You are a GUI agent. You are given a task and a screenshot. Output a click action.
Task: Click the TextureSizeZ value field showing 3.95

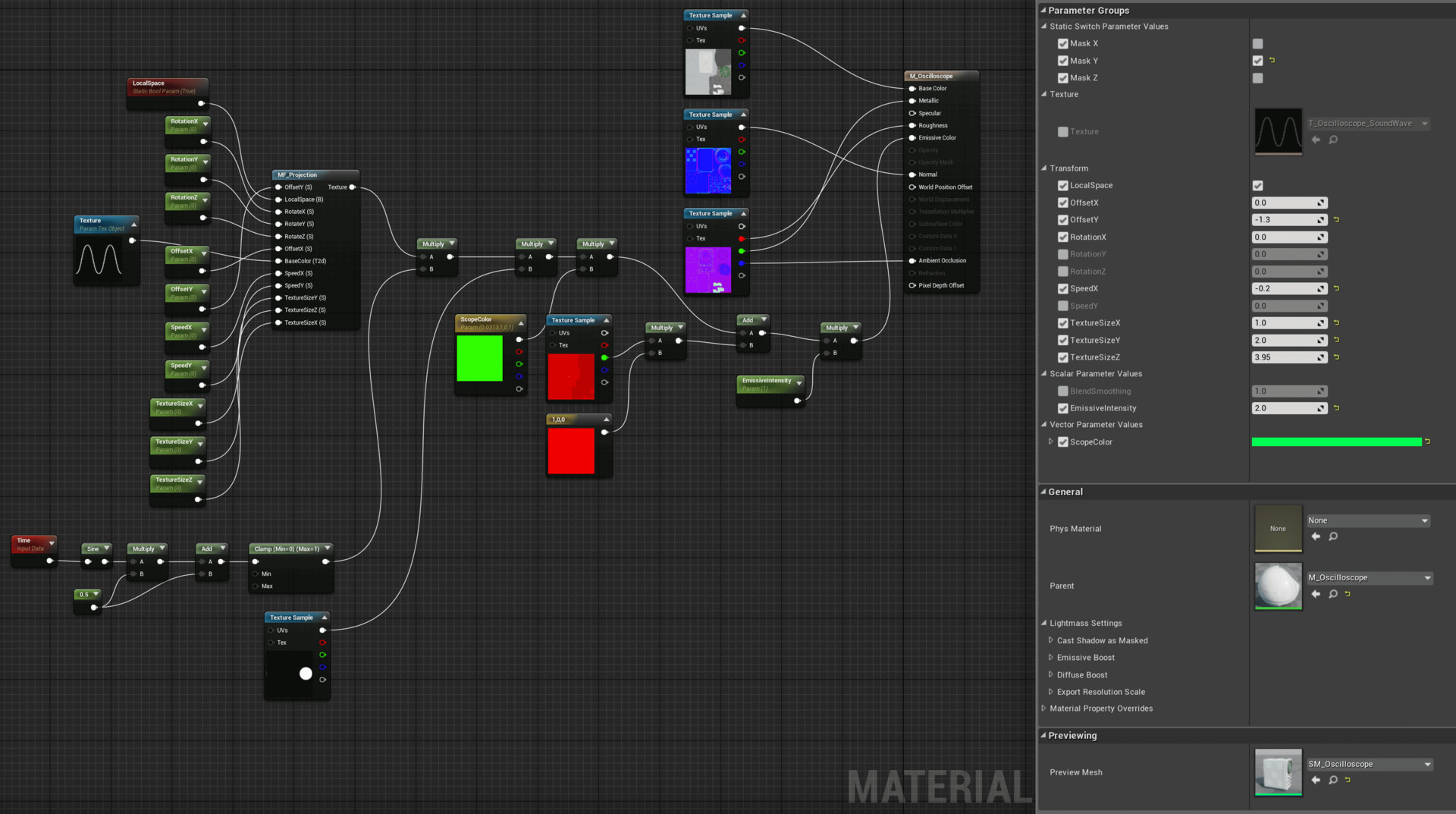(1288, 357)
